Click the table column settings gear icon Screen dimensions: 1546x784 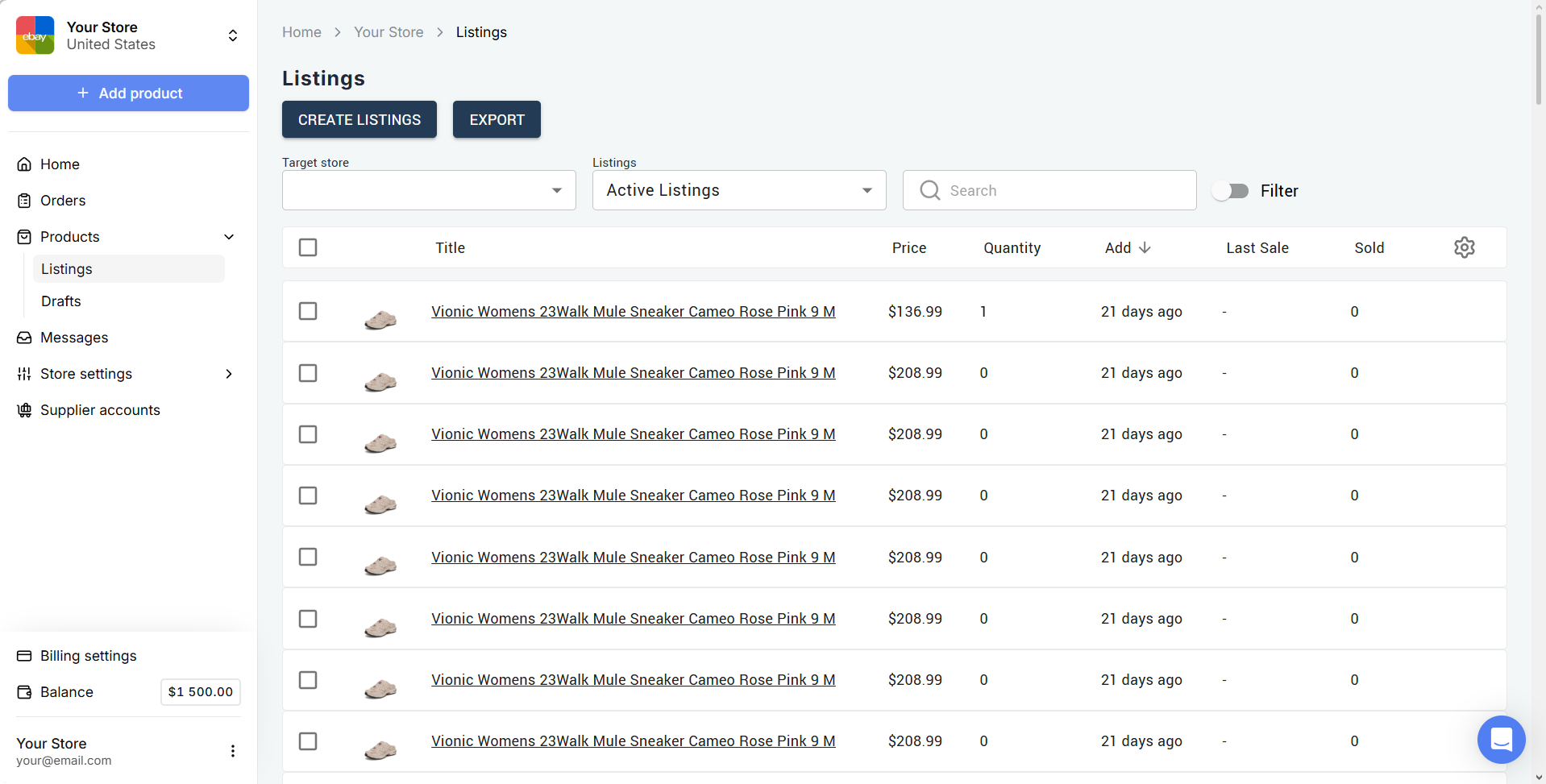(1464, 247)
